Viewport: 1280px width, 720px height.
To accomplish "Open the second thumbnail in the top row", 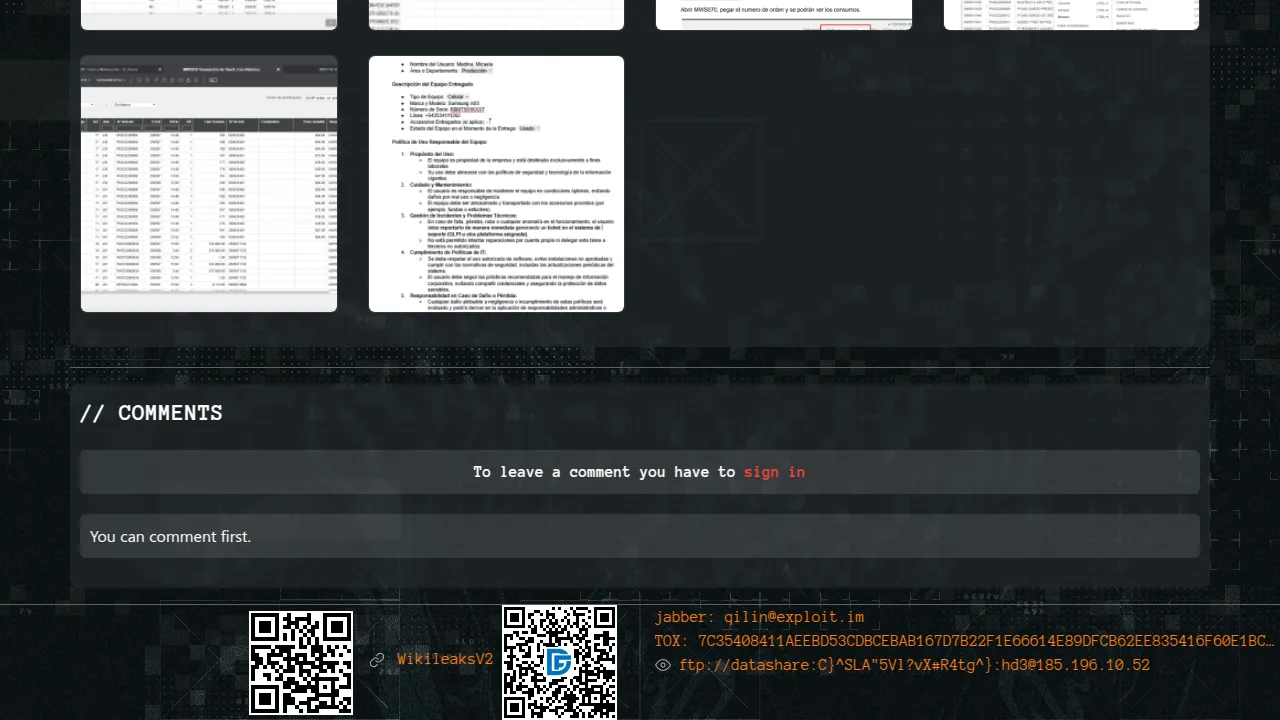I will coord(496,14).
